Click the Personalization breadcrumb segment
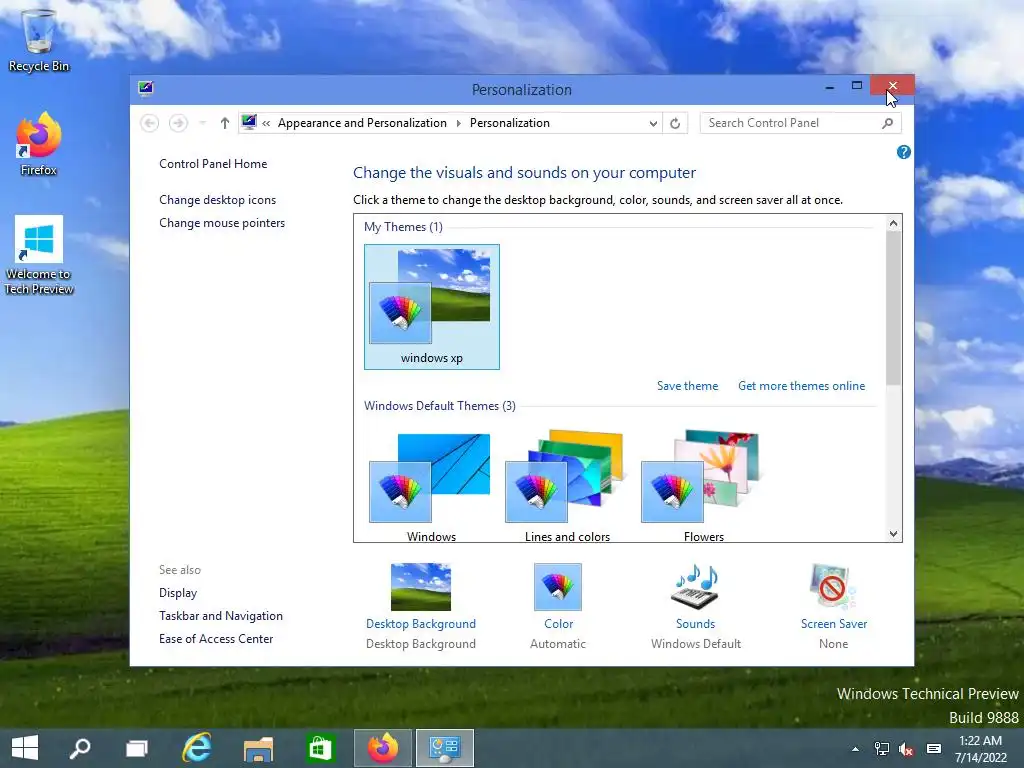The height and width of the screenshot is (768, 1024). tap(509, 123)
